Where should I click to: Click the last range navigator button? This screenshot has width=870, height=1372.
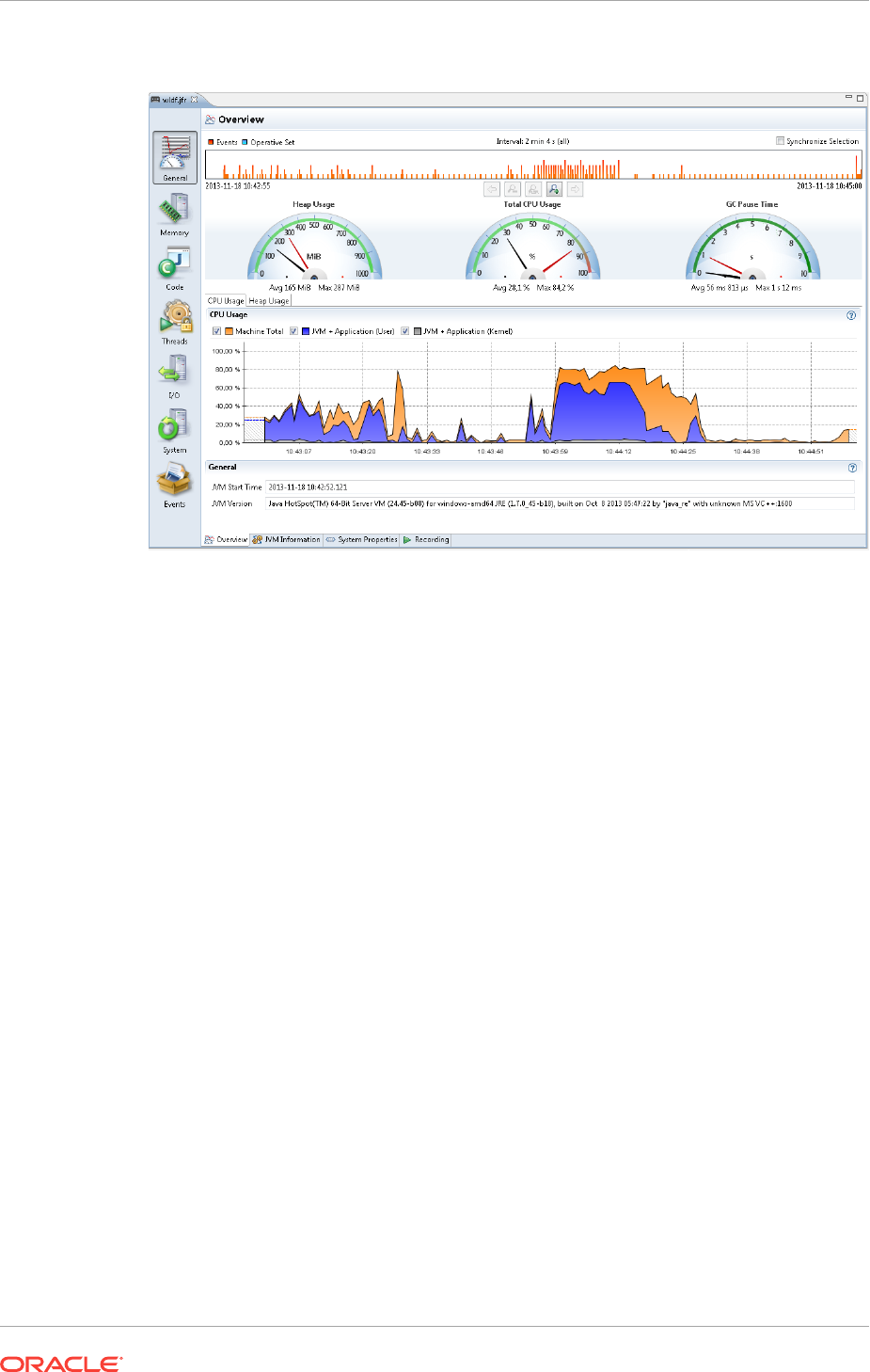point(576,189)
